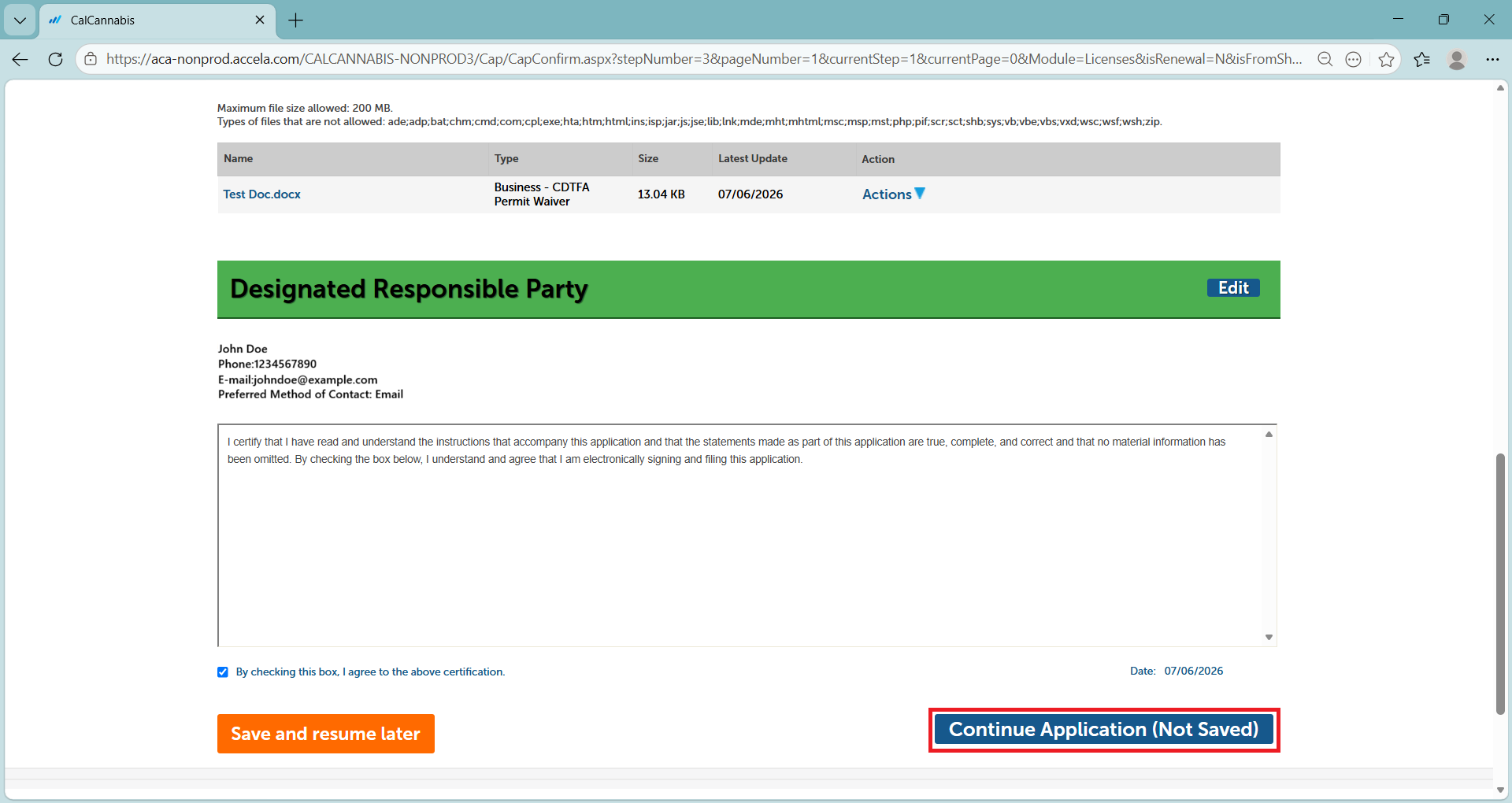The height and width of the screenshot is (803, 1512).
Task: Click the Size column header
Action: click(x=648, y=158)
